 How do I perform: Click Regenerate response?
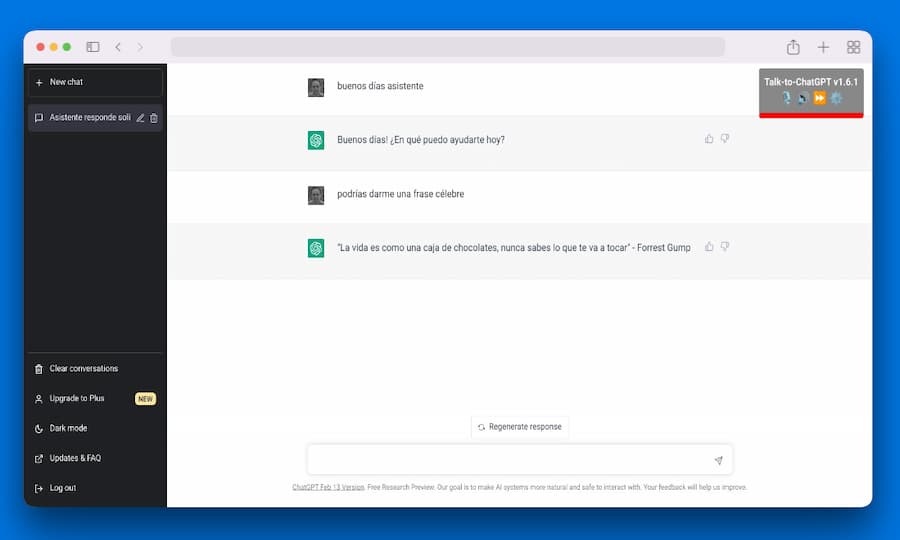519,427
